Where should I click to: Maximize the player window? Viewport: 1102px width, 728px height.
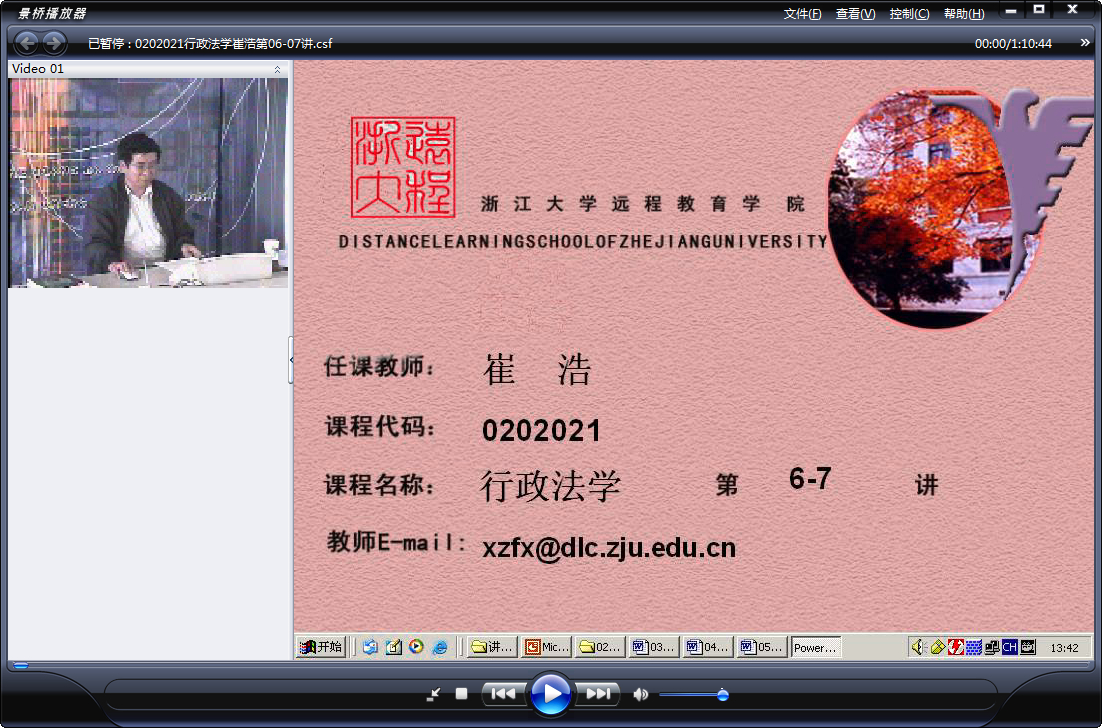1039,11
